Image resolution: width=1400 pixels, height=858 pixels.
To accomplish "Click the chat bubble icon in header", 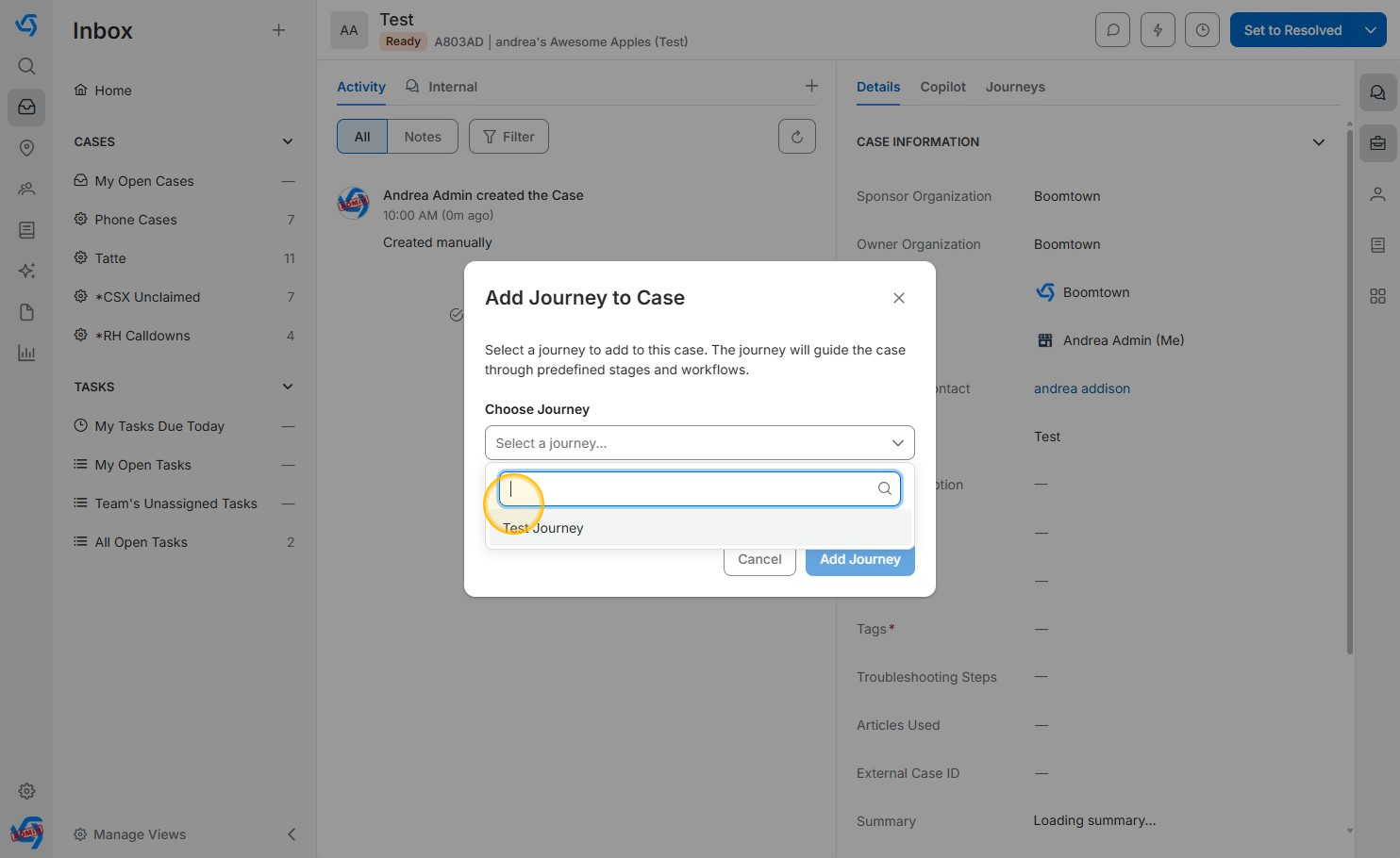I will click(x=1112, y=30).
